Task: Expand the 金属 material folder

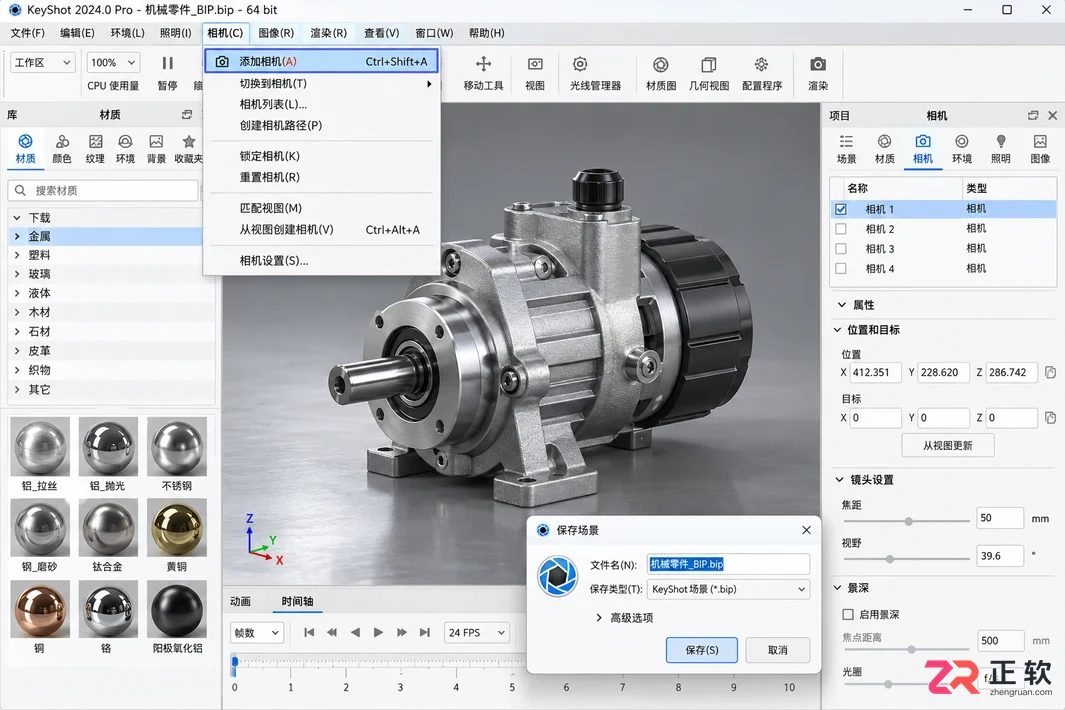Action: click(x=17, y=236)
